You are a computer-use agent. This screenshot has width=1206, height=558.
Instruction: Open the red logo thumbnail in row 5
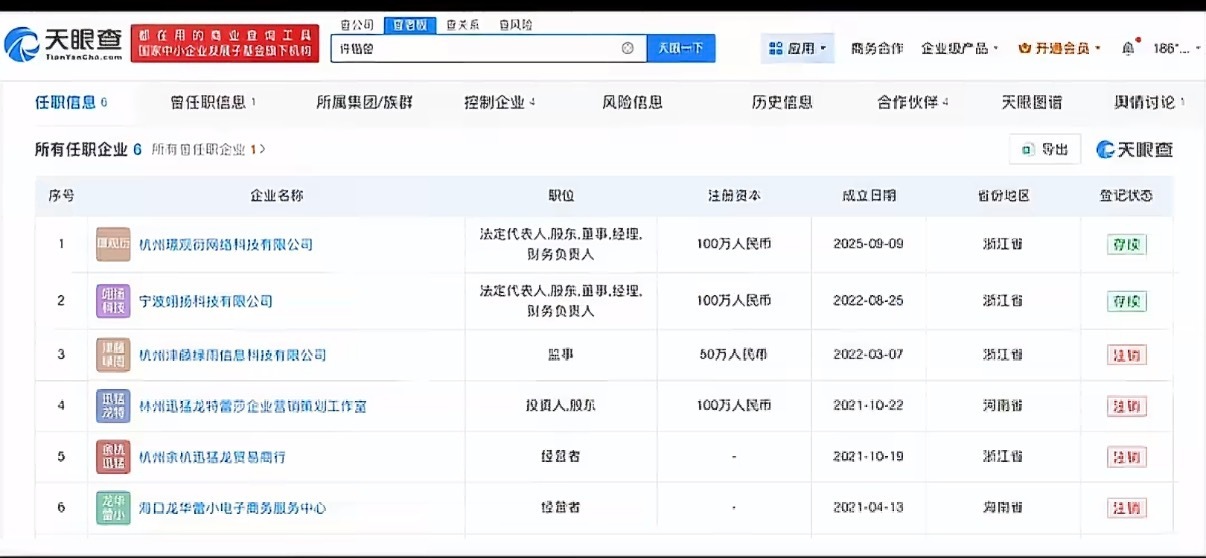[x=113, y=457]
